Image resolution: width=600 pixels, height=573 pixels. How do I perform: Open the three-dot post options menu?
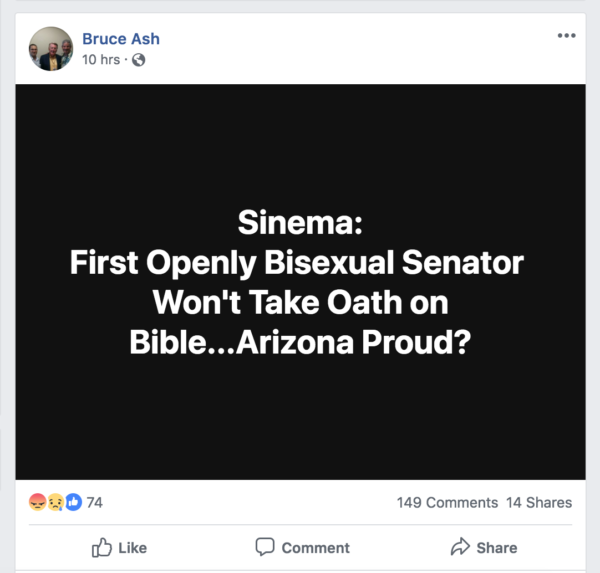[x=566, y=36]
